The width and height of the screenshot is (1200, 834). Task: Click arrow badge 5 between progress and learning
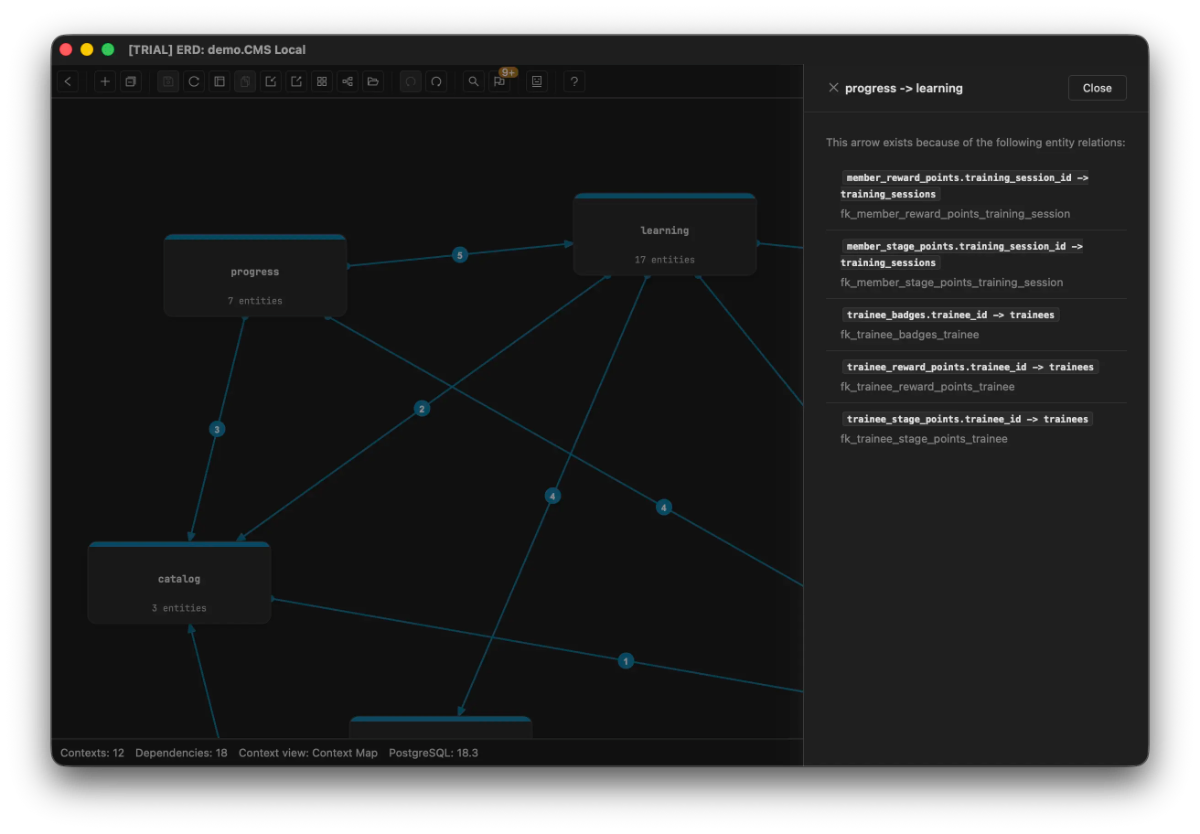click(x=460, y=255)
